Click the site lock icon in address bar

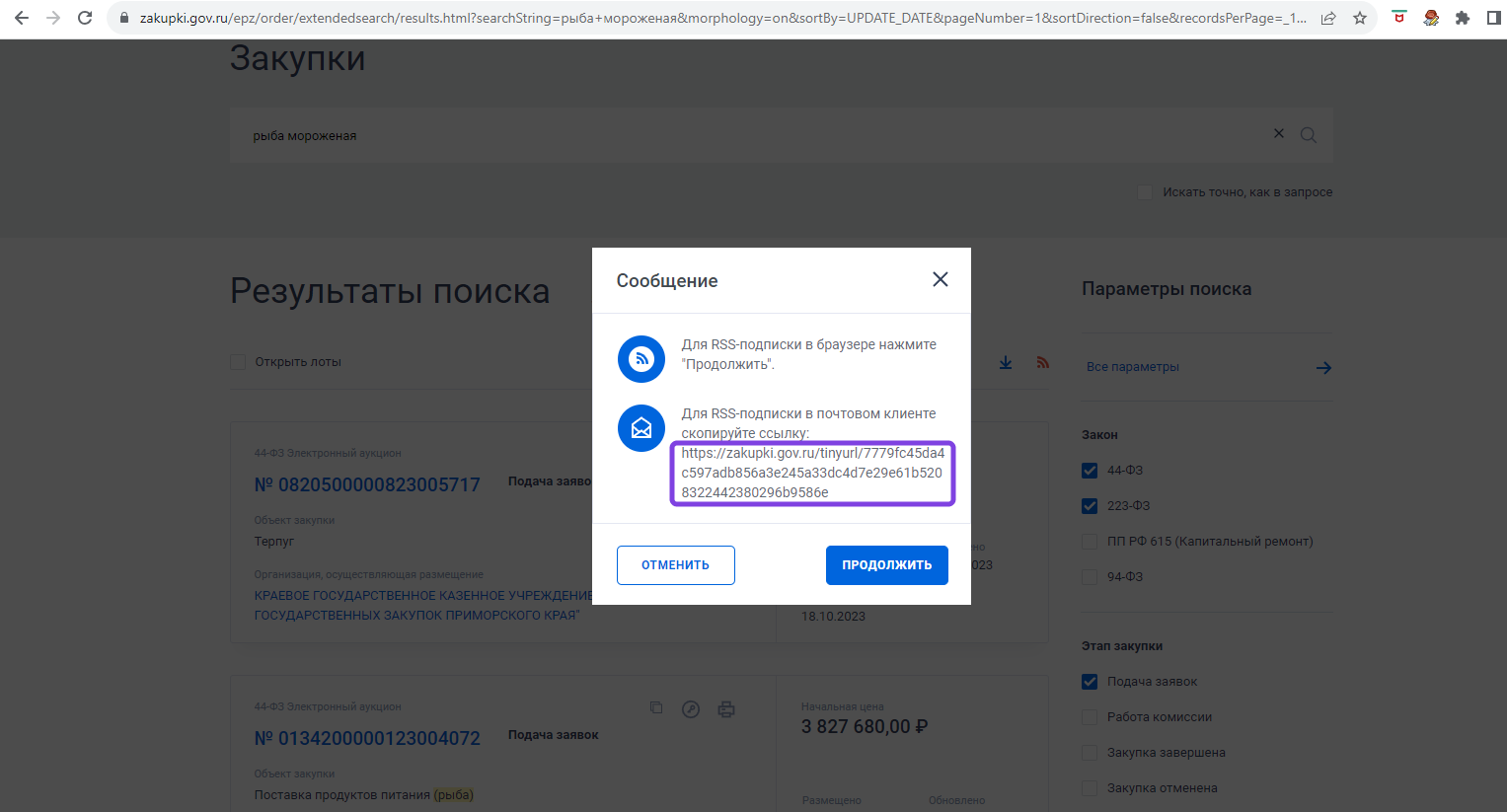(x=123, y=18)
